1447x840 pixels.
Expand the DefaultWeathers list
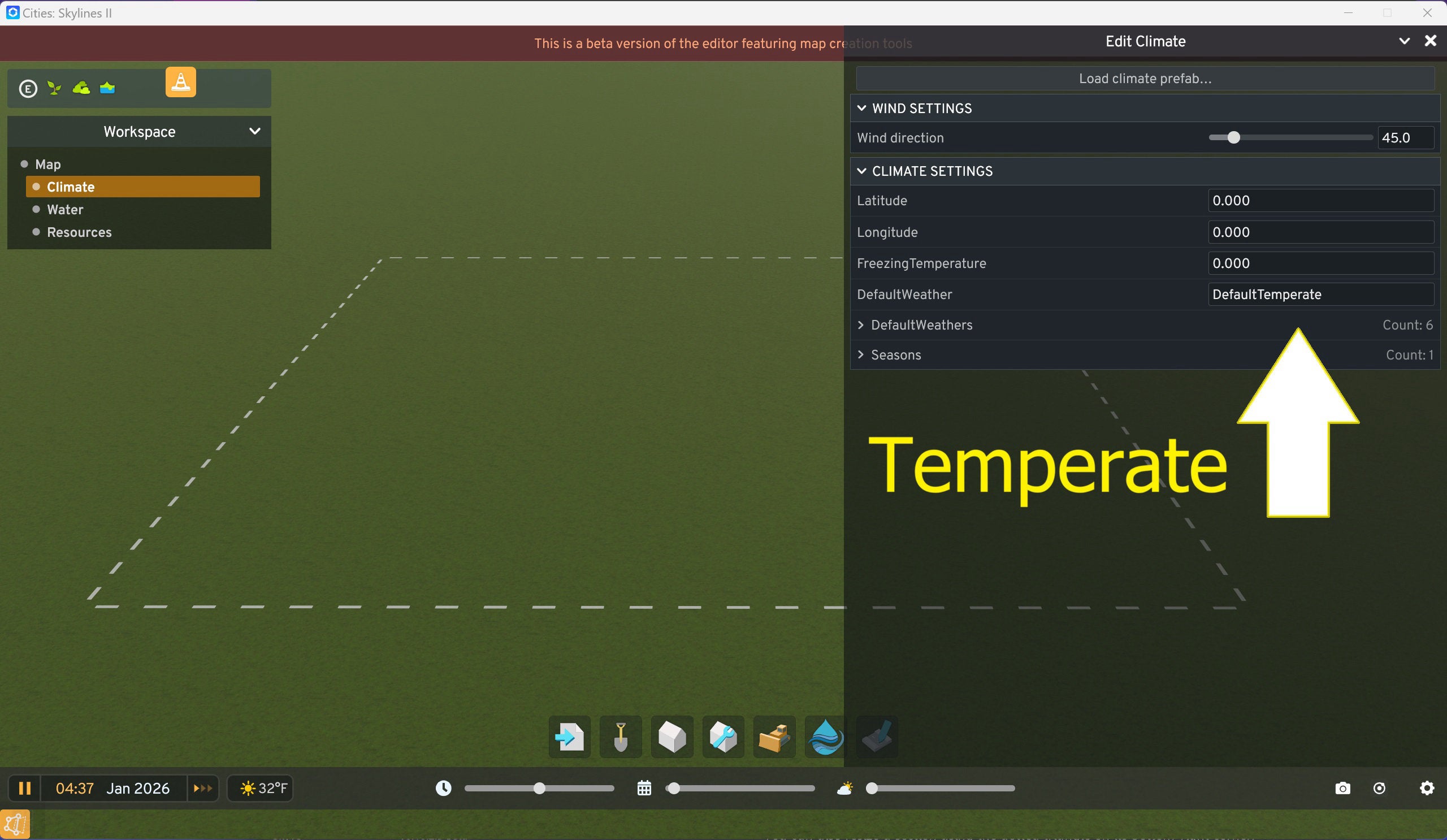pyautogui.click(x=861, y=325)
